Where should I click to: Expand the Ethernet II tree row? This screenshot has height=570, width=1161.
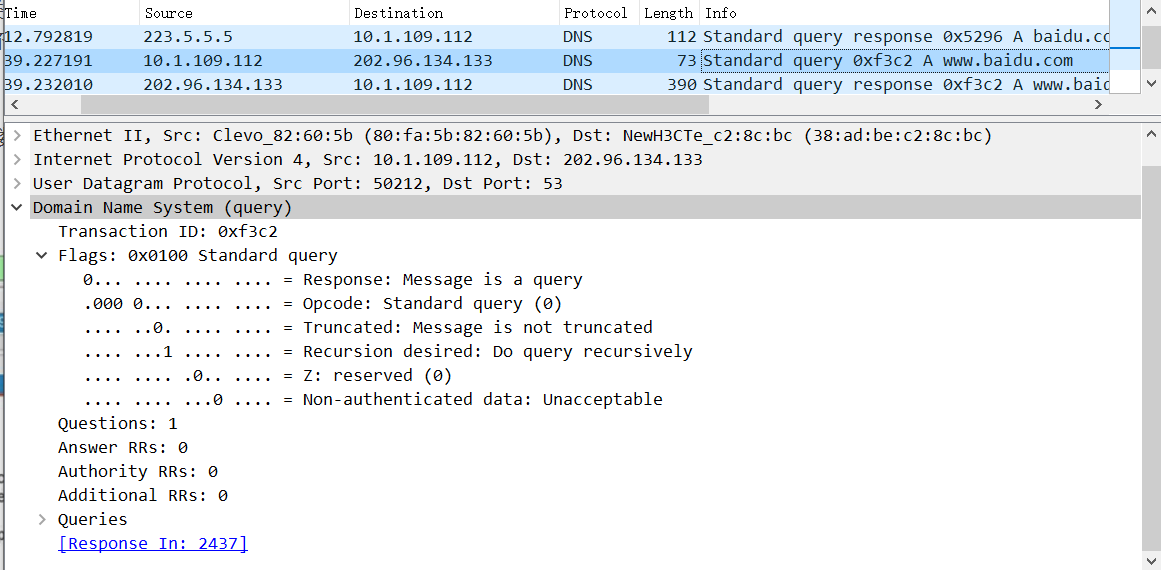[x=17, y=136]
